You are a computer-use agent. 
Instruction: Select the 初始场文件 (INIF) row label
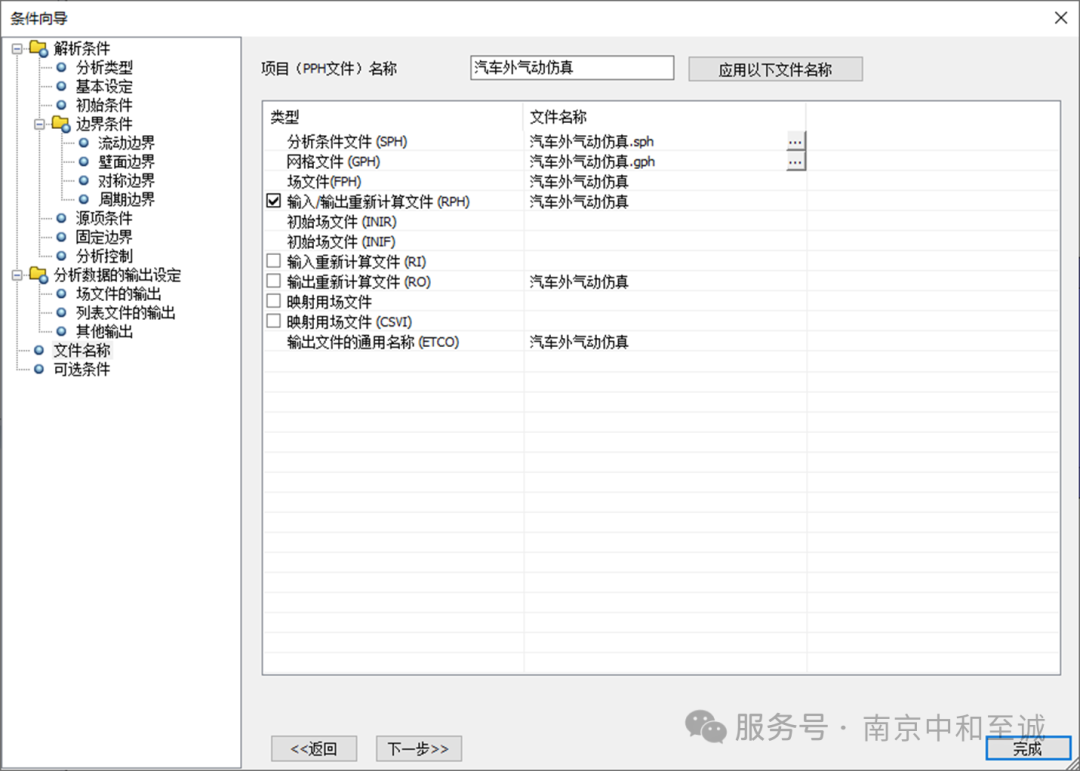point(341,242)
